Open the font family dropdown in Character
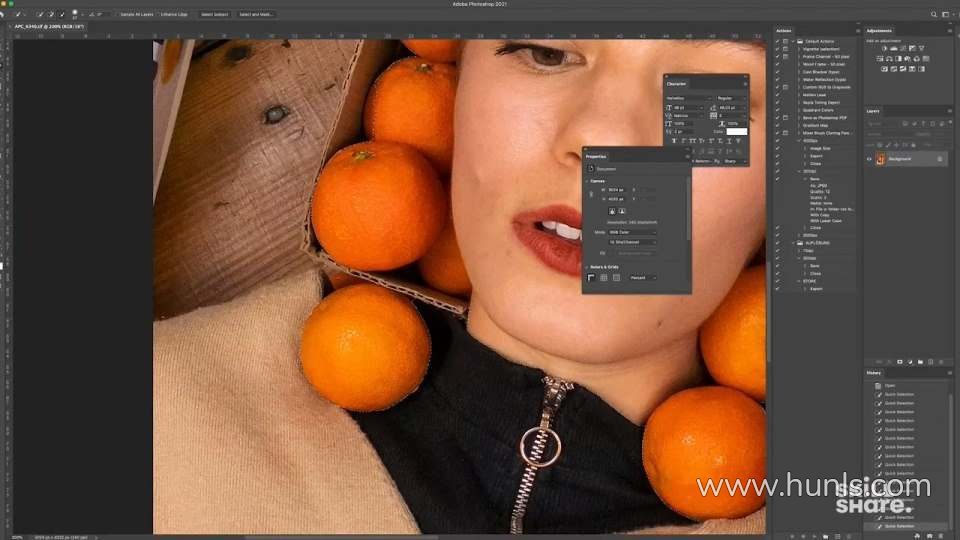This screenshot has height=540, width=960. [689, 98]
